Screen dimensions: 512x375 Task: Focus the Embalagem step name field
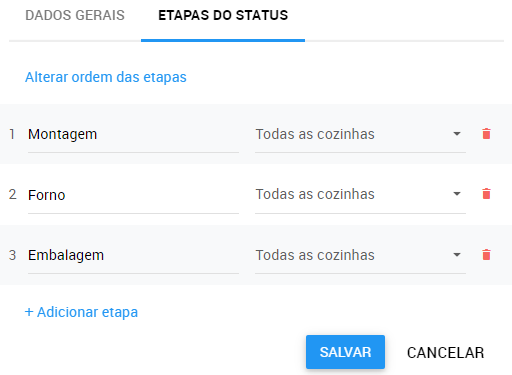pos(133,255)
